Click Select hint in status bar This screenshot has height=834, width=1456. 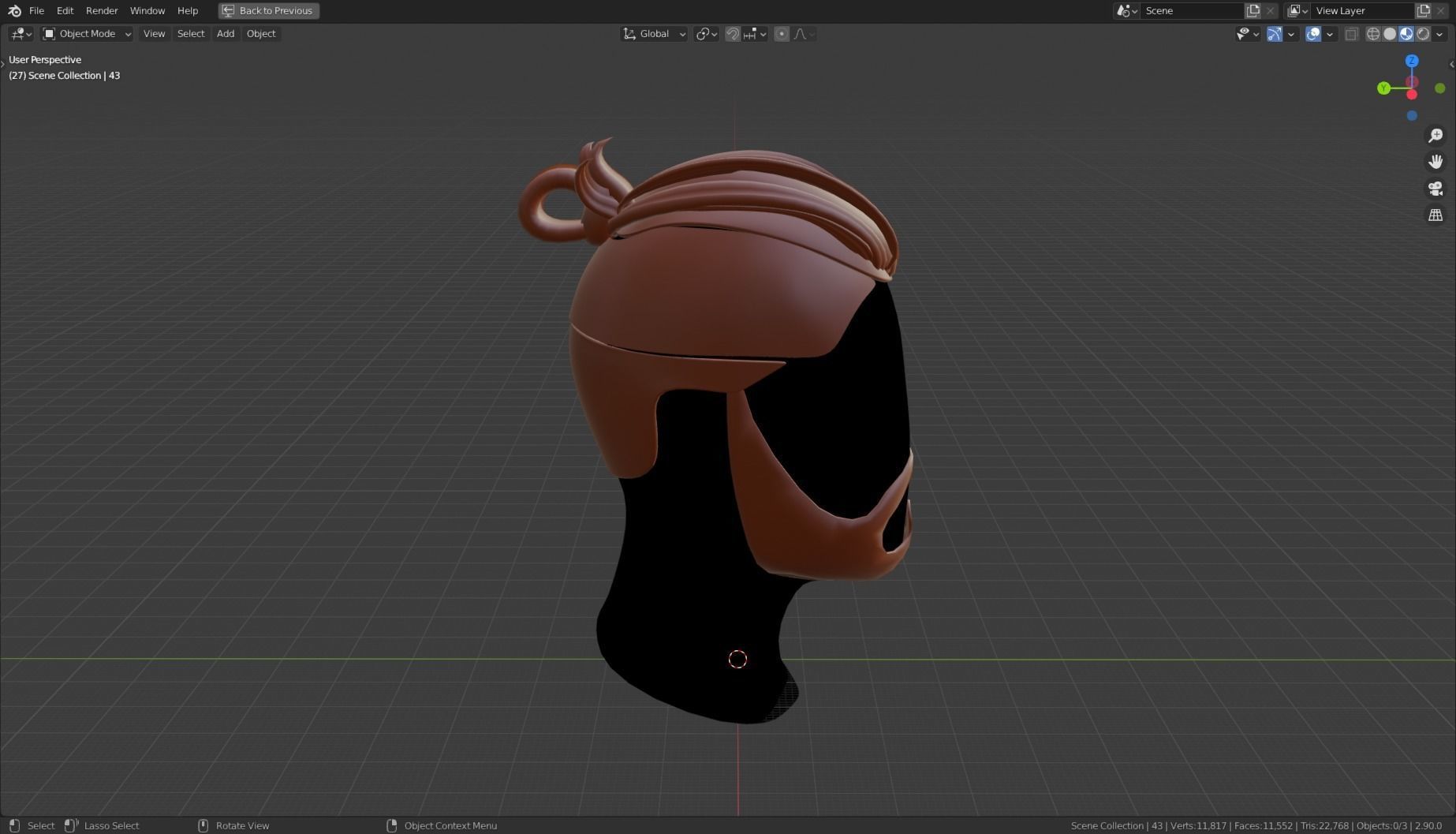pos(41,825)
